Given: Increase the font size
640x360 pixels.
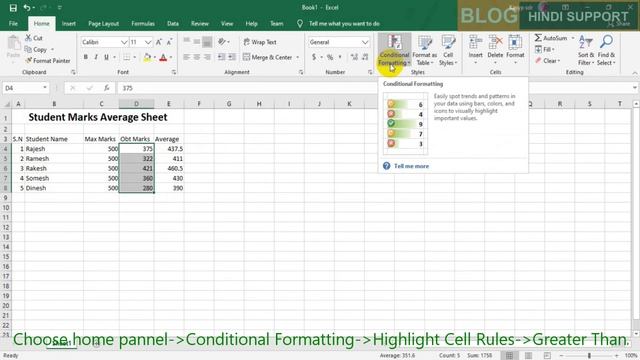Looking at the screenshot, I should [159, 42].
